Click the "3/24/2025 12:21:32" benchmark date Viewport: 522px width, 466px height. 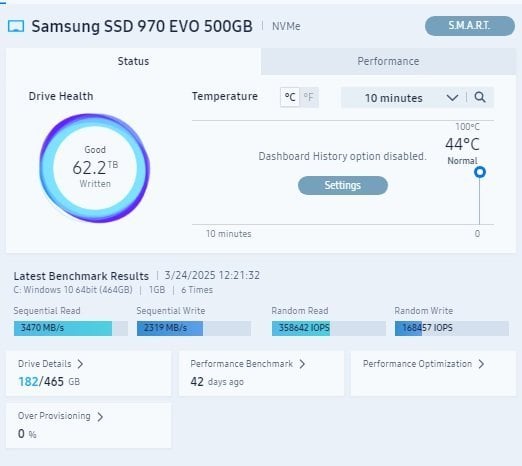coord(212,275)
